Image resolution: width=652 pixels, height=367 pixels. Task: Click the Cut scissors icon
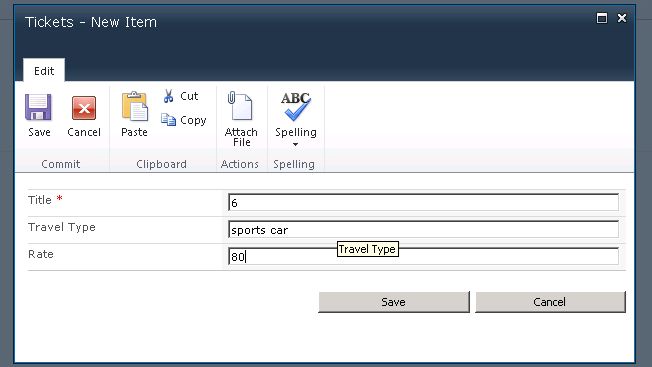(x=168, y=96)
